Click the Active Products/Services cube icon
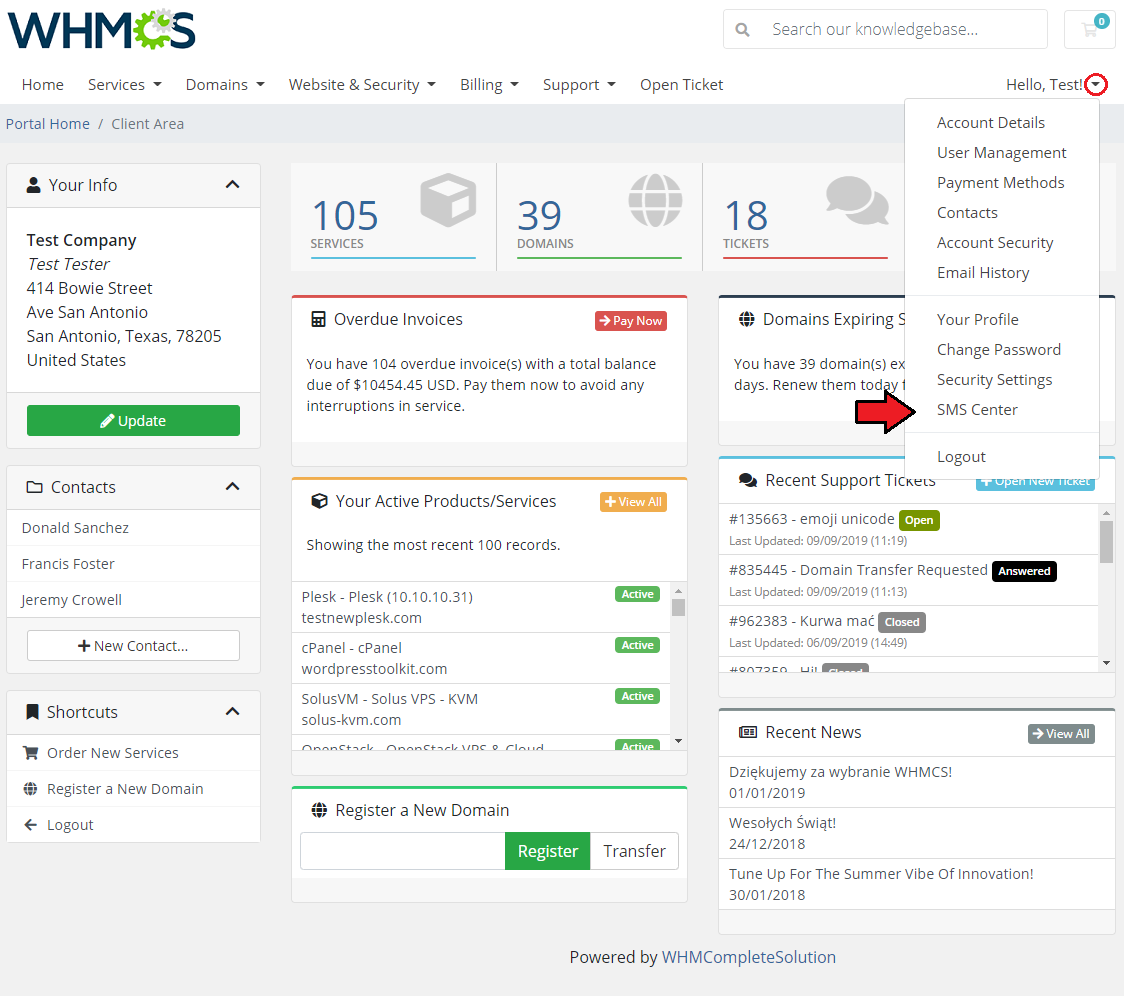 (319, 501)
